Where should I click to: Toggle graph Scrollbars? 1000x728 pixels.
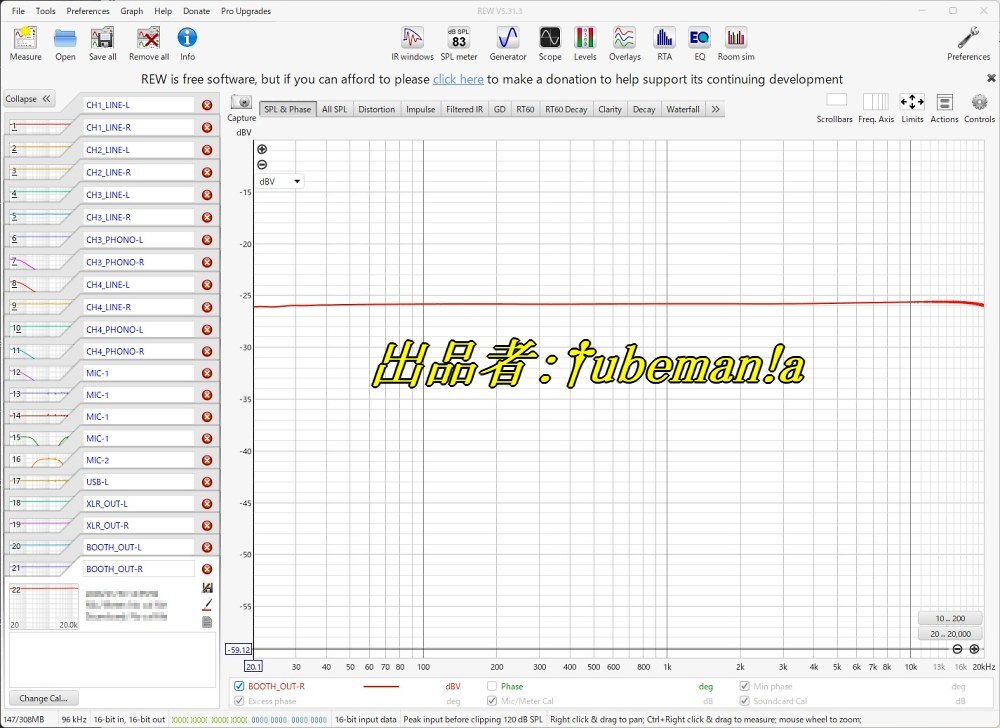(x=836, y=101)
